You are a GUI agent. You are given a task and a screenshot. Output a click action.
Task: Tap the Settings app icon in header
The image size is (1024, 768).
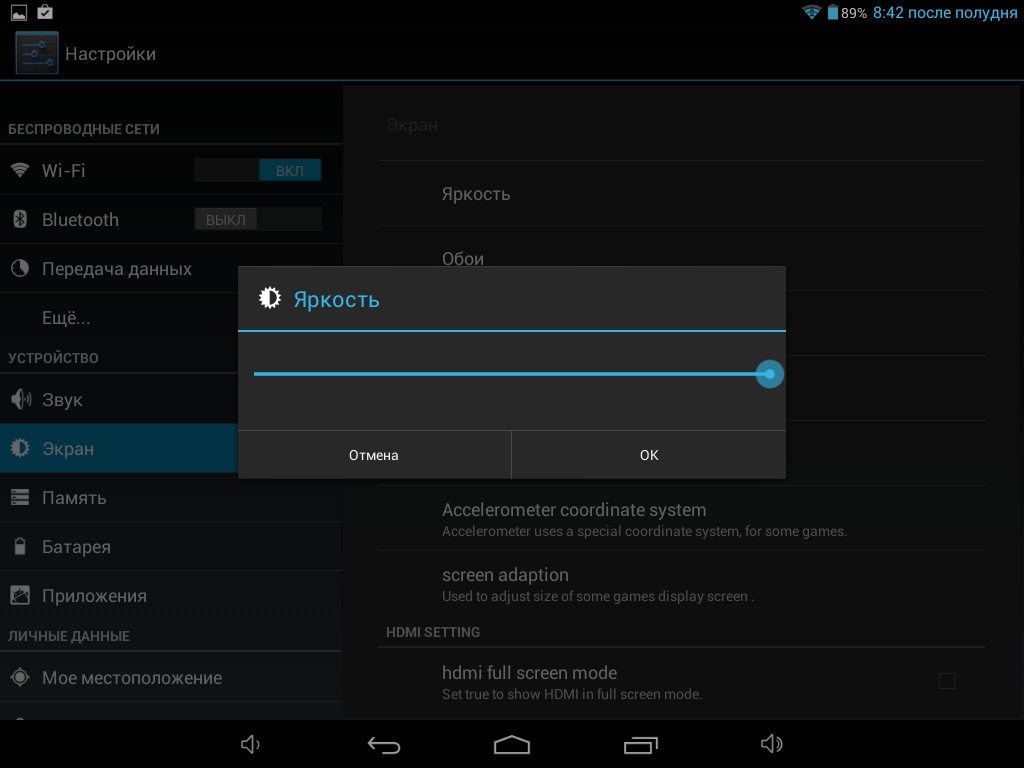click(x=36, y=54)
